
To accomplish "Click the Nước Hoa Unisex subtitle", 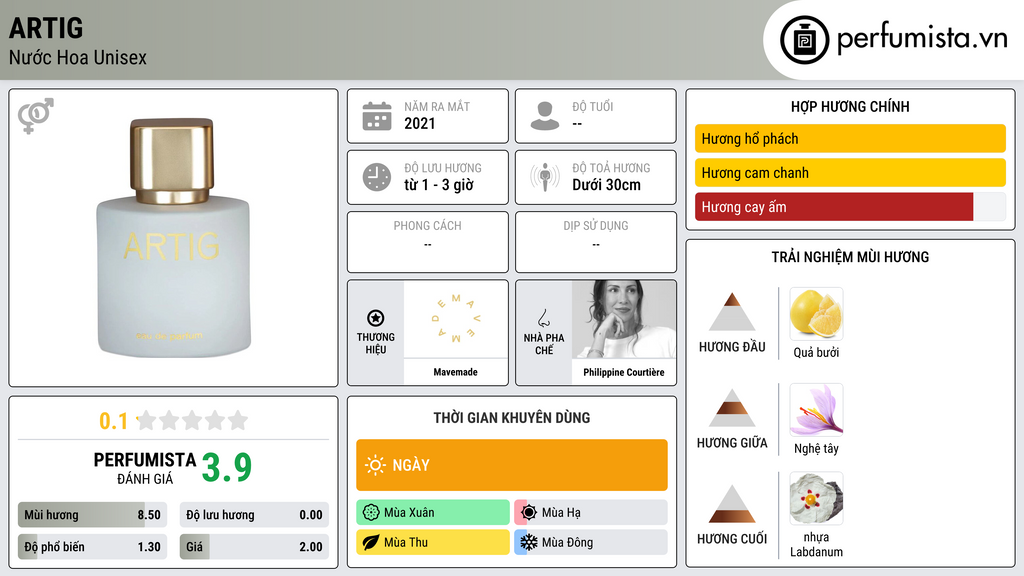I will (78, 57).
